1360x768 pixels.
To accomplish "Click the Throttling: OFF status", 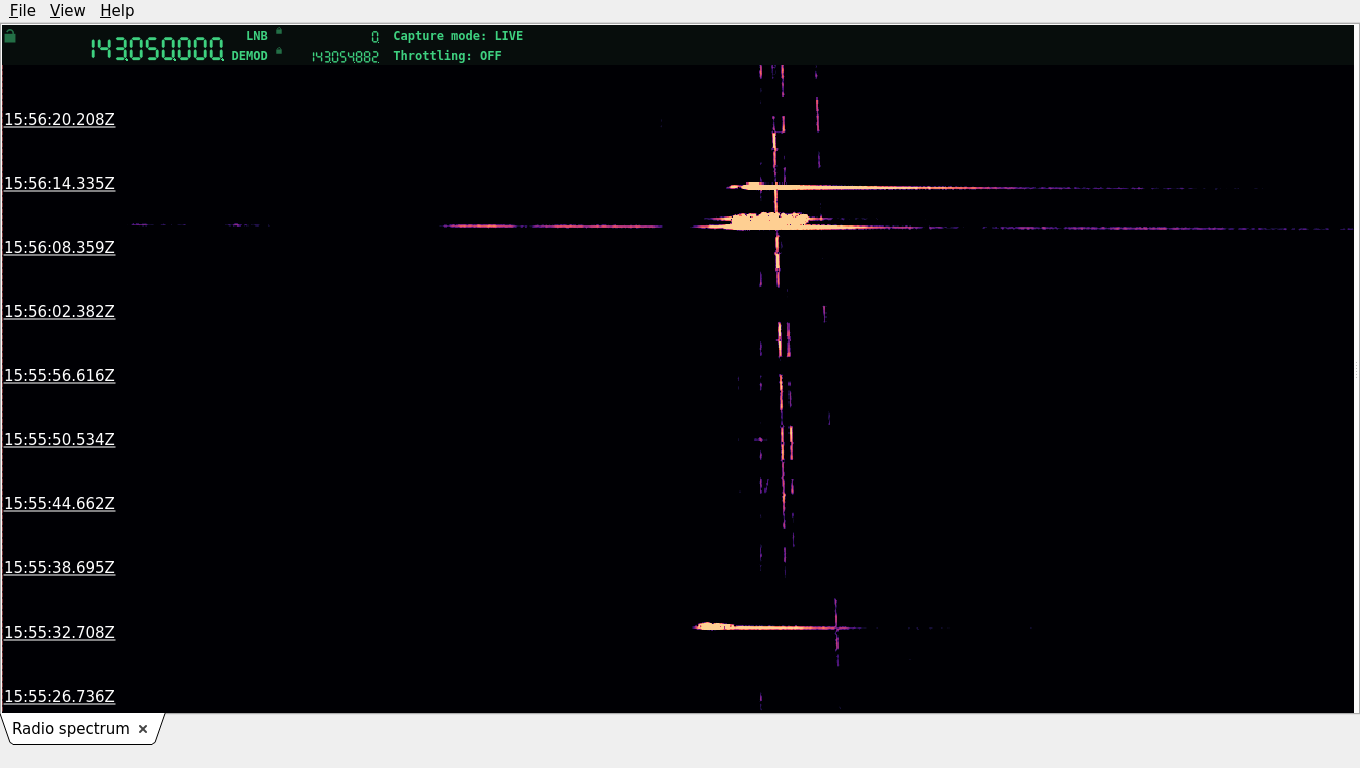I will pos(447,56).
